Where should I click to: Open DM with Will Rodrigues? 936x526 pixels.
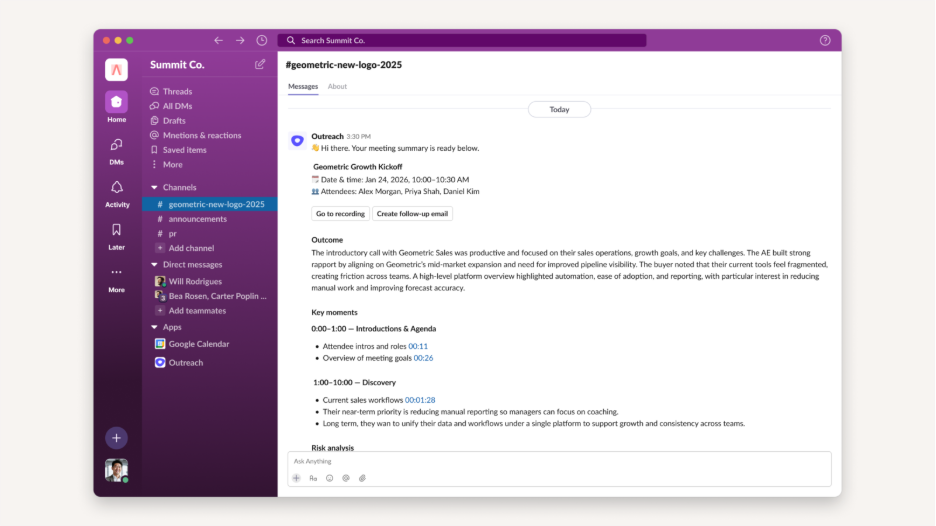[189, 281]
